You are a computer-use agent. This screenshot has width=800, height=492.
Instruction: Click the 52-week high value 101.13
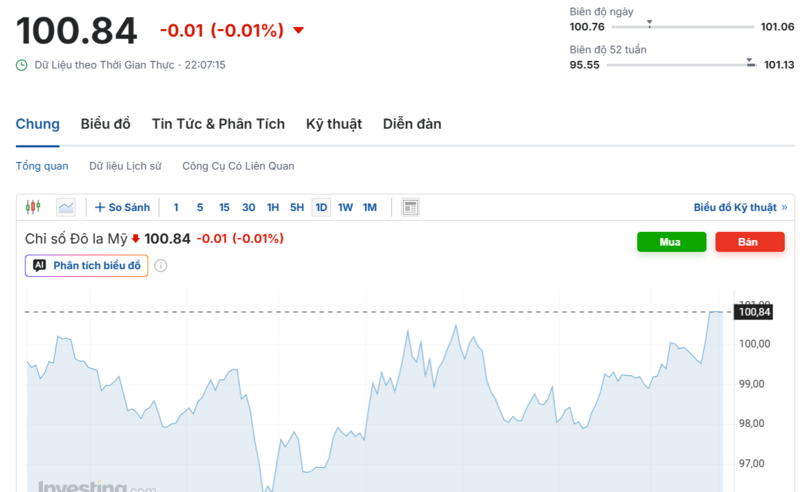[779, 65]
